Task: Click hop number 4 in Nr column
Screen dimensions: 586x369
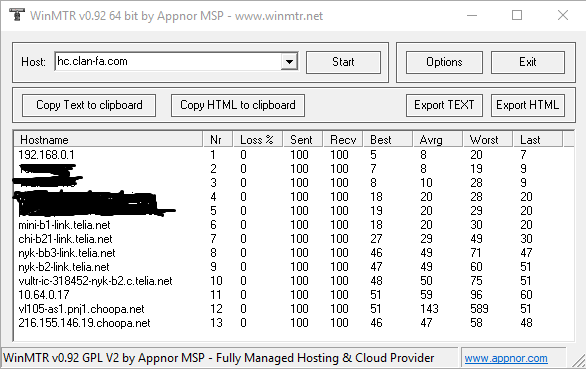Action: click(213, 197)
